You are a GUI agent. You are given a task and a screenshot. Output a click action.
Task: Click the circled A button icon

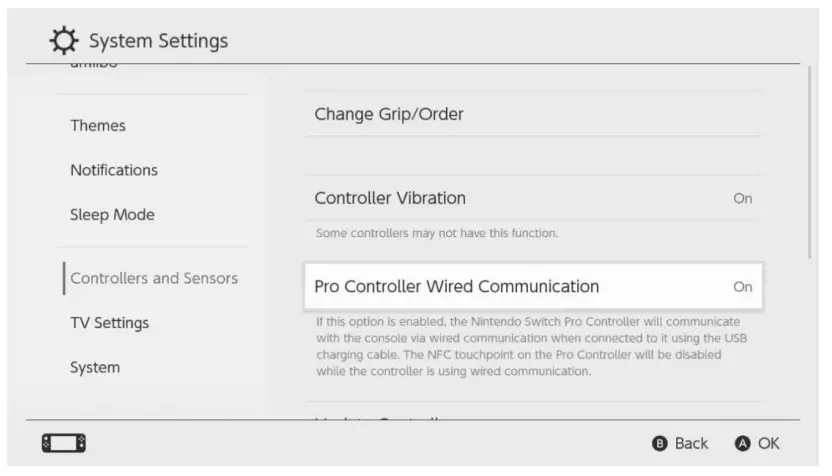[x=742, y=443]
